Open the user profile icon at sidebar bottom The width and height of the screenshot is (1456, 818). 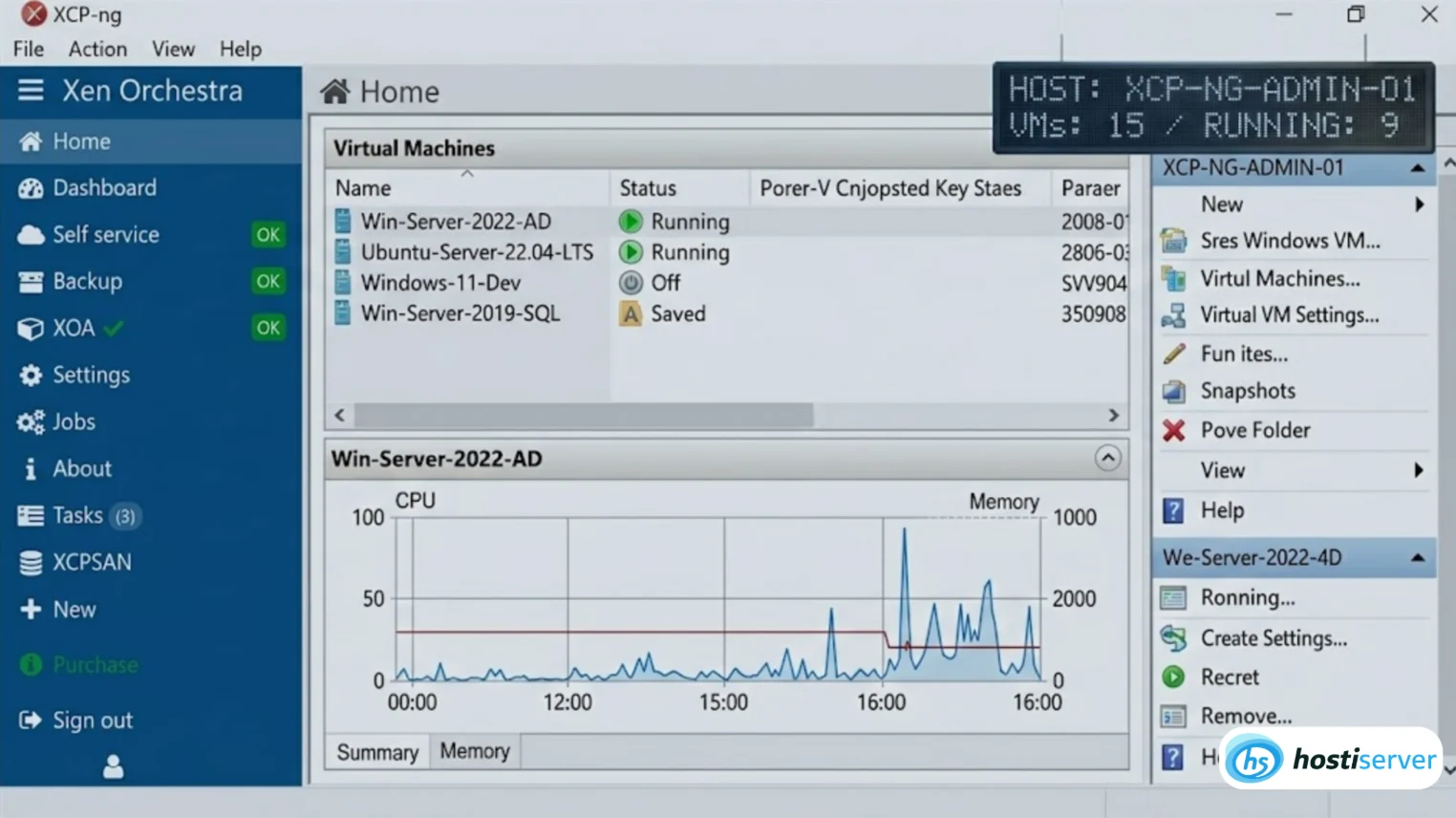pos(113,766)
